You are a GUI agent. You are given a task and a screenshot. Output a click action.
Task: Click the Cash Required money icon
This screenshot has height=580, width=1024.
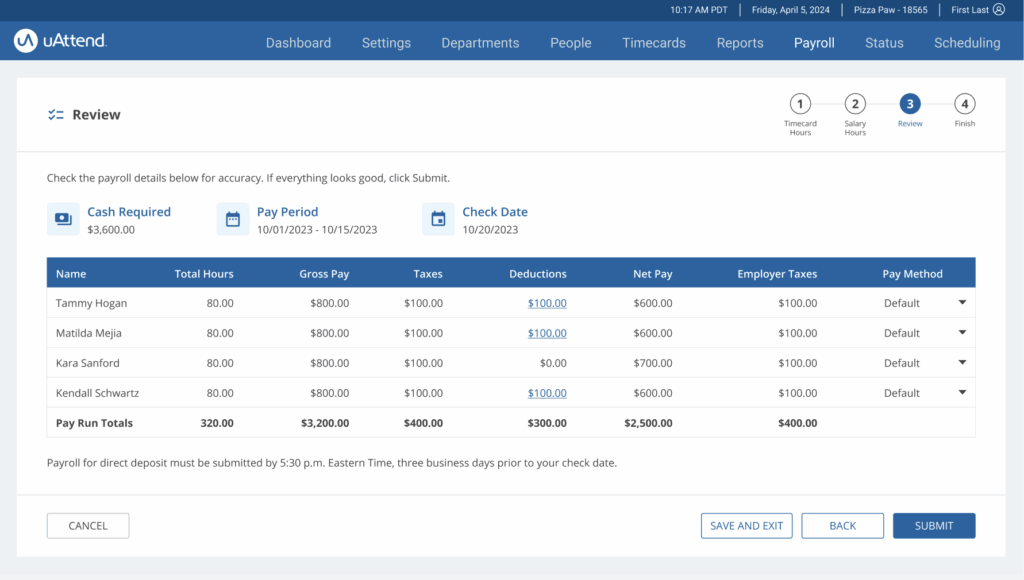[x=63, y=219]
